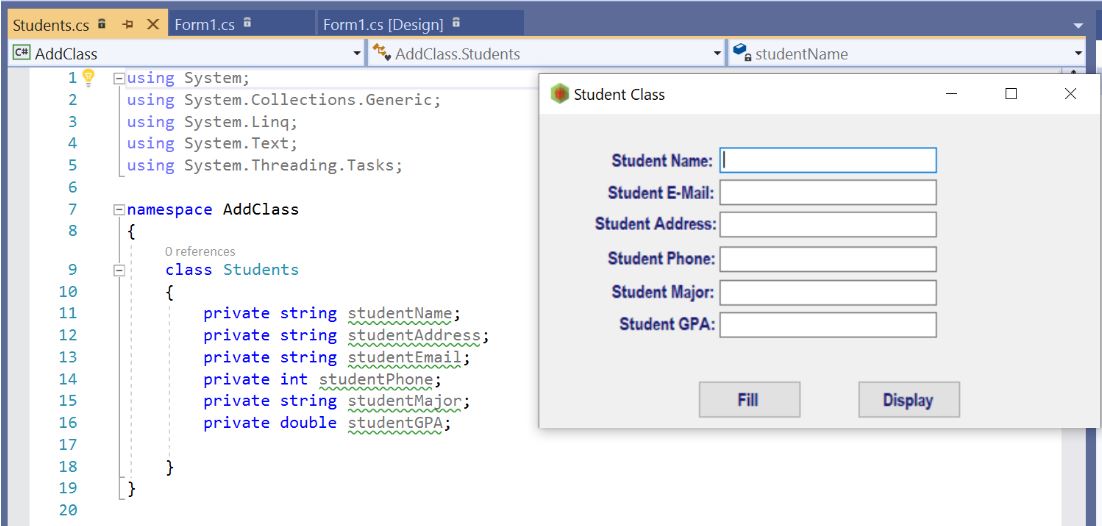1102x526 pixels.
Task: Click the Student Class window app icon
Action: [x=559, y=94]
